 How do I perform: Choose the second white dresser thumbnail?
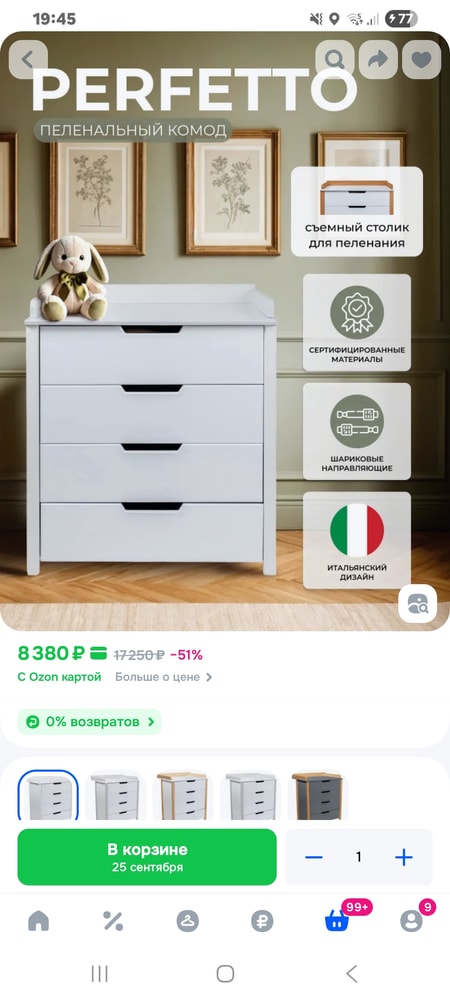[115, 795]
